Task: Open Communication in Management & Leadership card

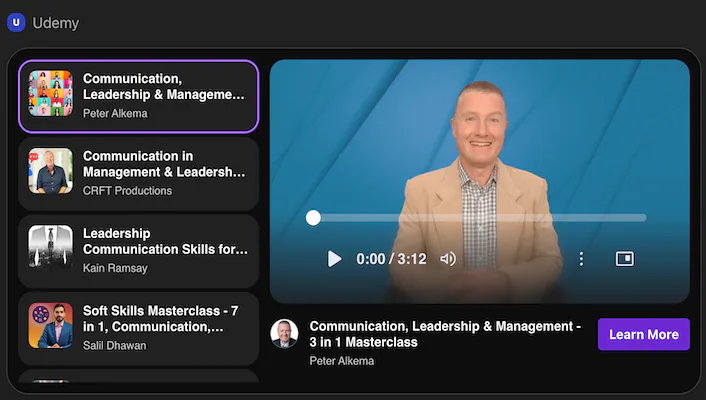Action: click(x=139, y=174)
